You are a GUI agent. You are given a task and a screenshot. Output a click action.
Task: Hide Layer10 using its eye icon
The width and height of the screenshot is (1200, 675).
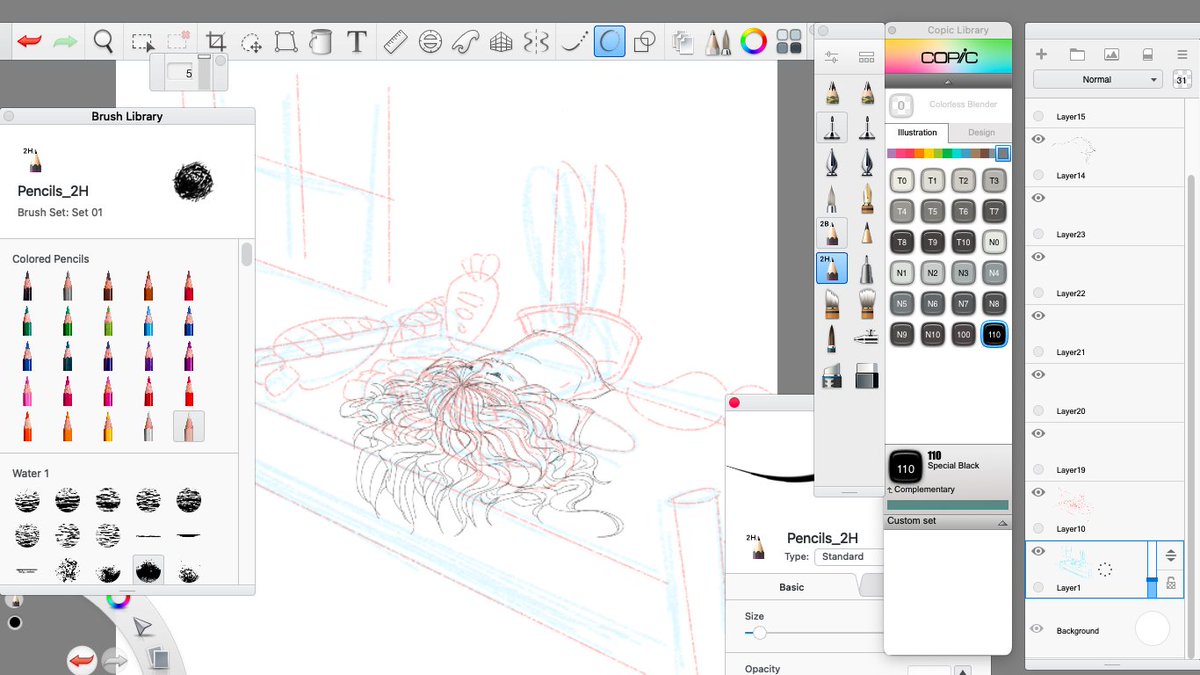(x=1038, y=493)
